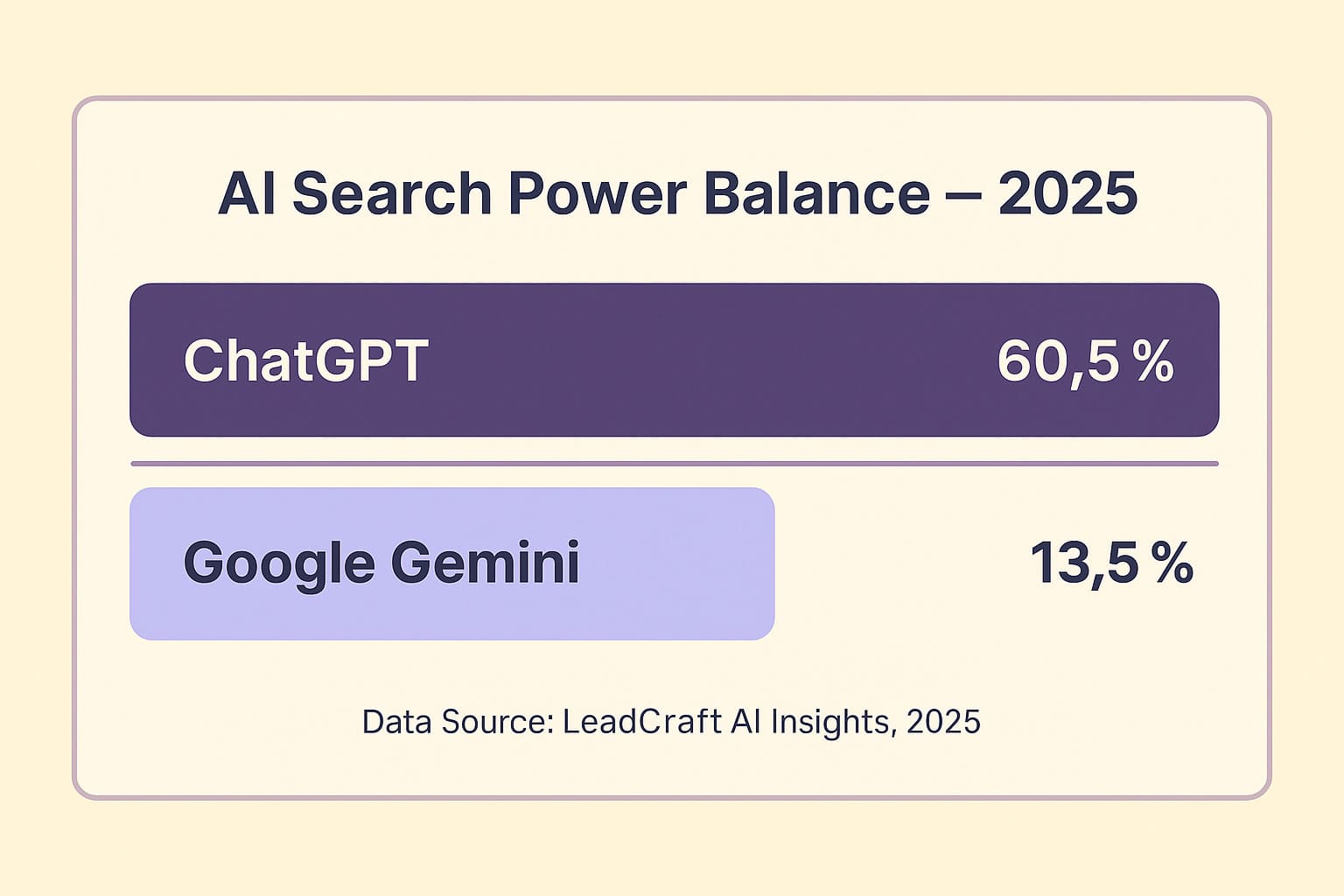Click the dark purple ChatGPT bar center

[x=674, y=360]
